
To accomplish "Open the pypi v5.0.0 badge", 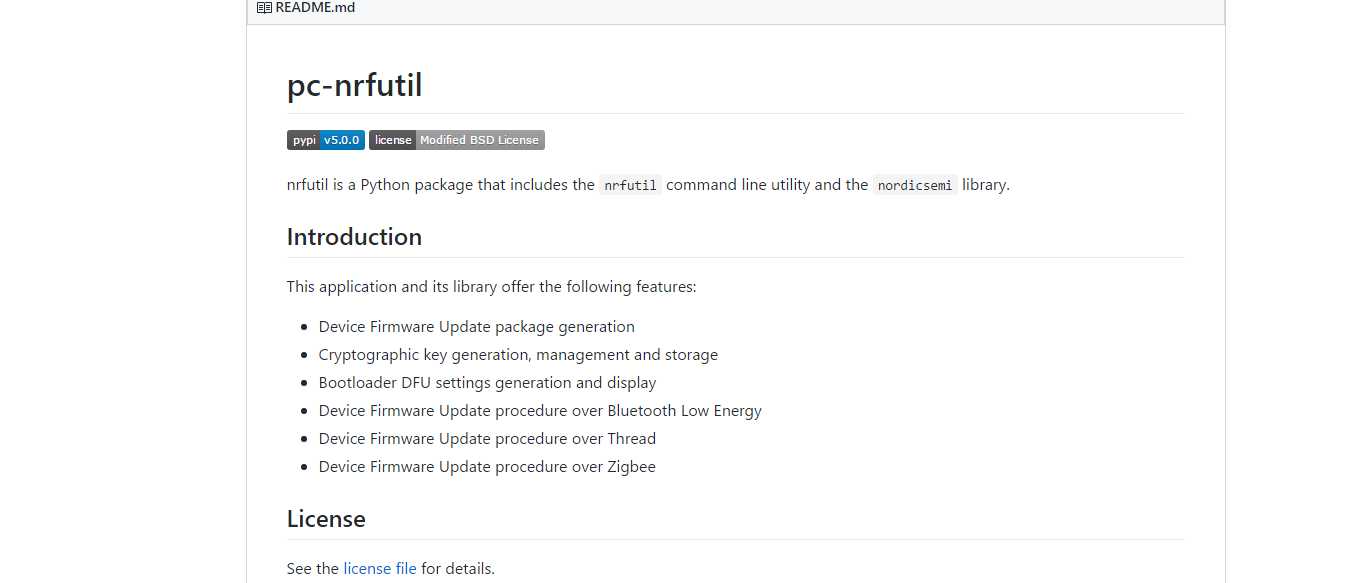I will pyautogui.click(x=326, y=140).
